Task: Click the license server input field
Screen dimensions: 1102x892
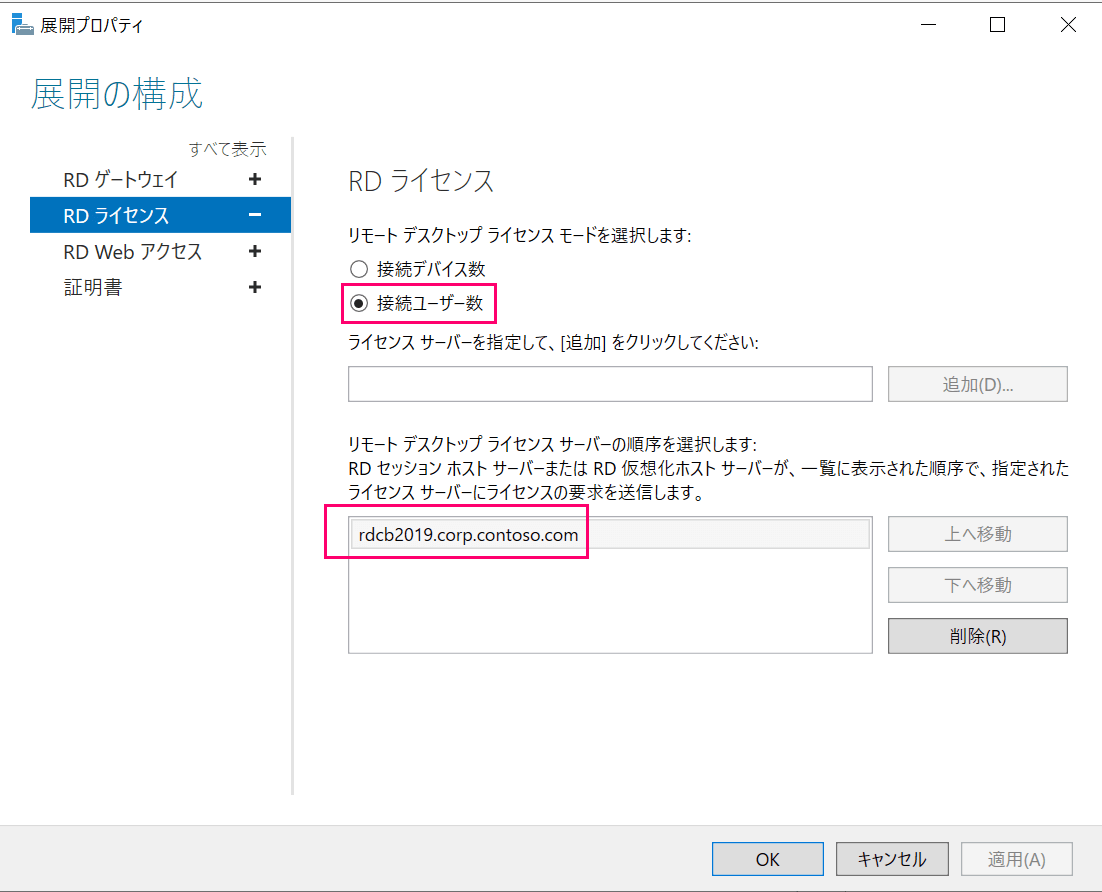Action: pyautogui.click(x=610, y=384)
